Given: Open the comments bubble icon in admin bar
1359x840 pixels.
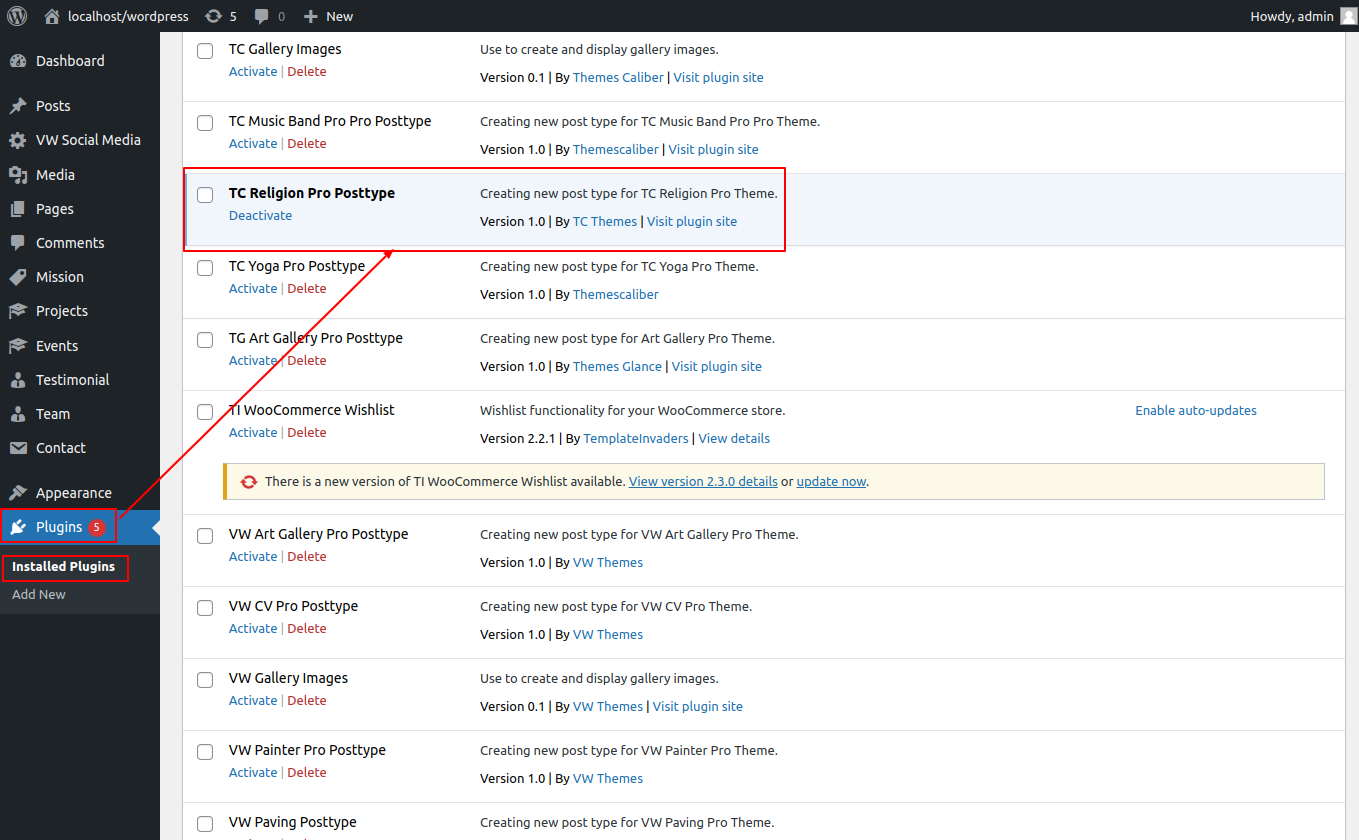Looking at the screenshot, I should point(262,16).
